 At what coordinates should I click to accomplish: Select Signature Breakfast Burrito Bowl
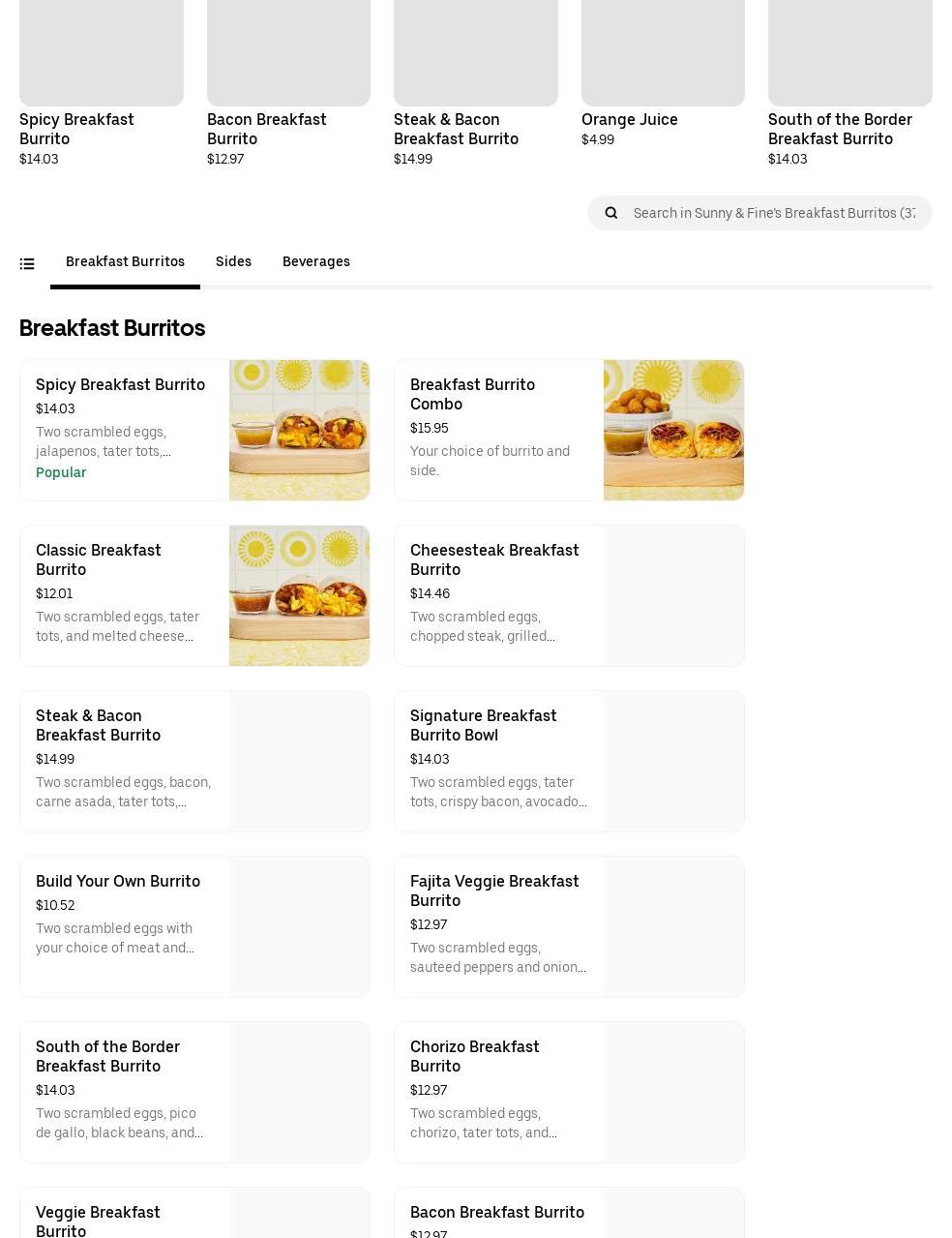484,725
